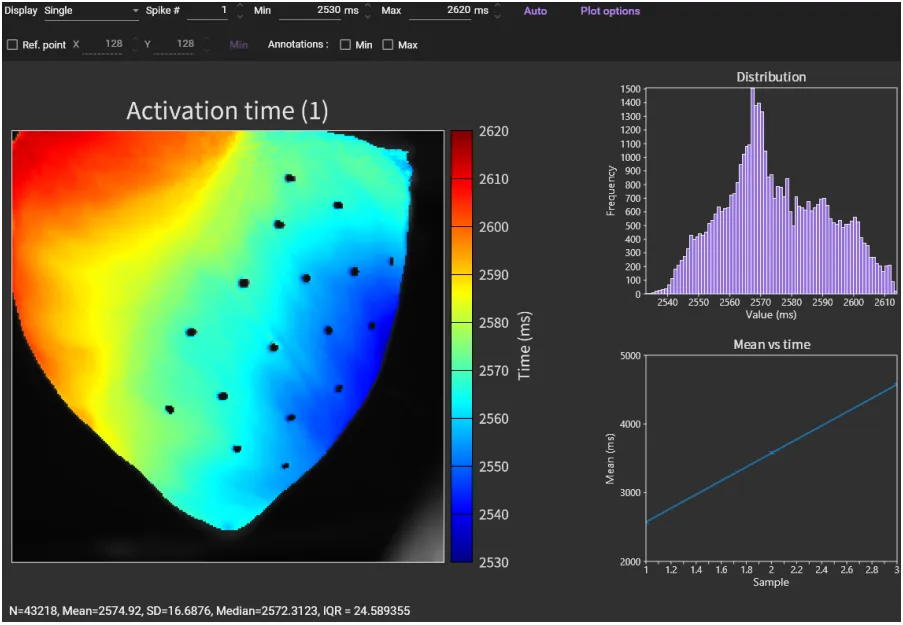Click the Ref. point Y field

pyautogui.click(x=175, y=45)
